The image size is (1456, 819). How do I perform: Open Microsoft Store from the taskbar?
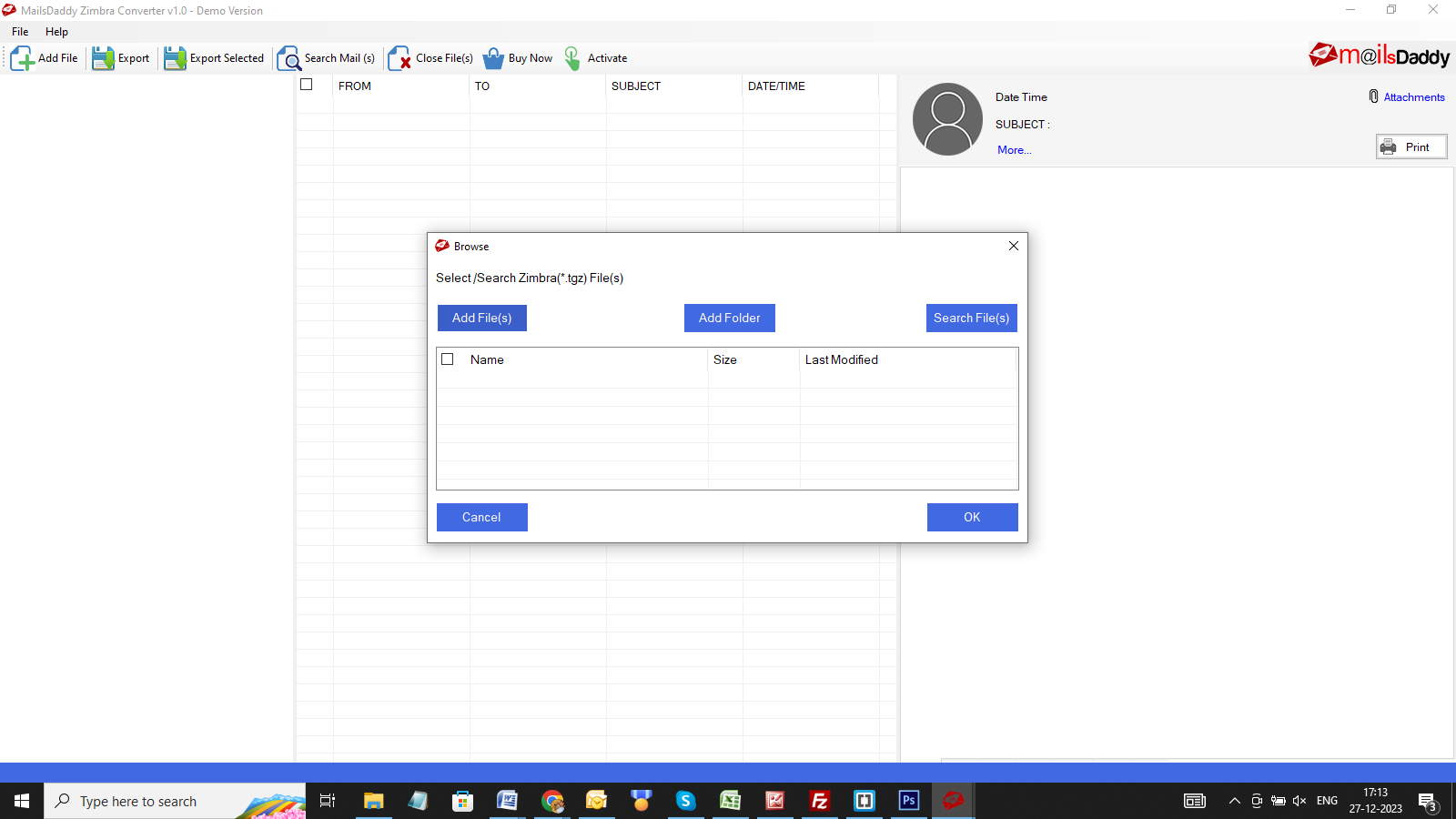point(462,801)
